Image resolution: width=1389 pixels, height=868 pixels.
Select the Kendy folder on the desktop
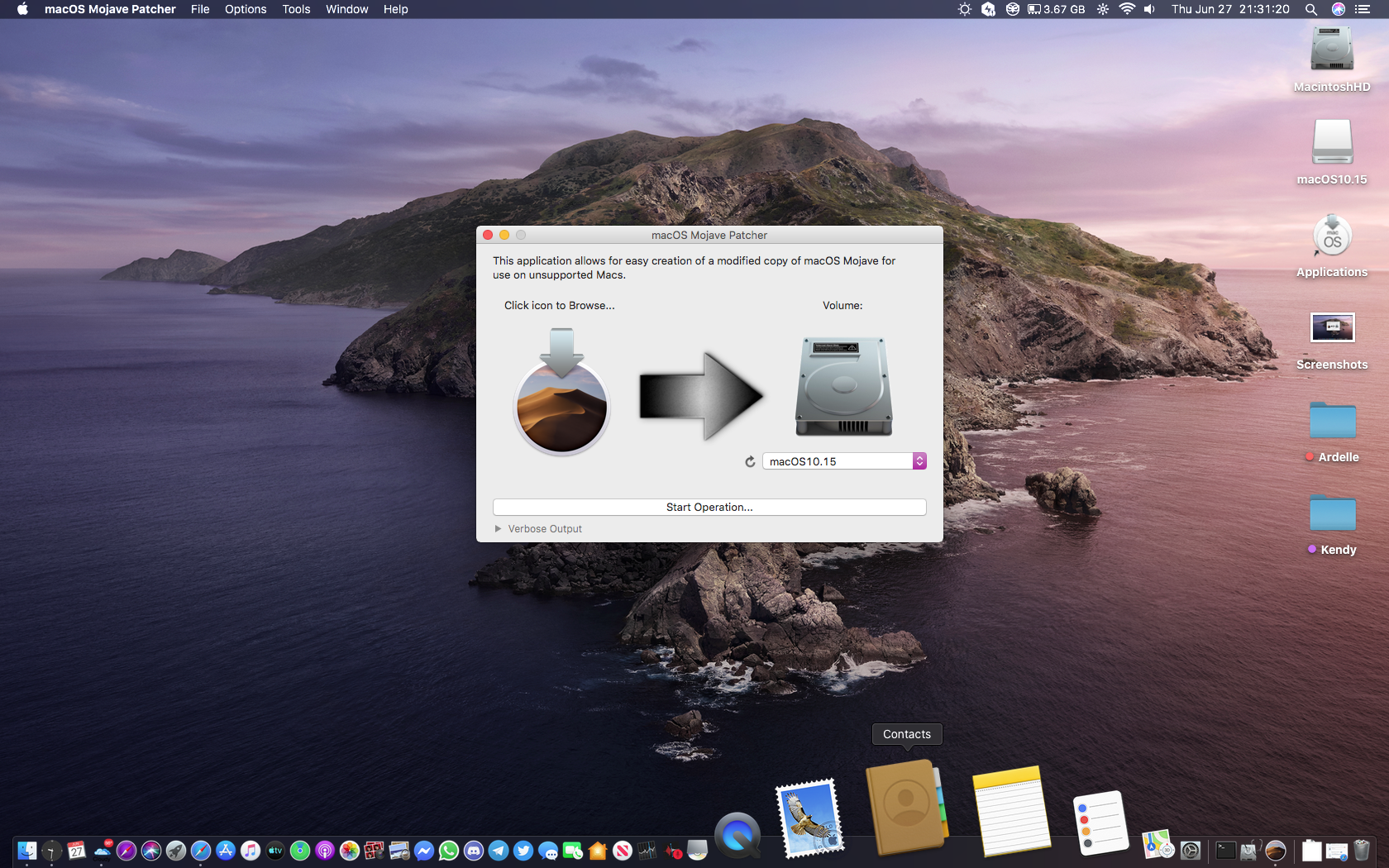point(1332,522)
